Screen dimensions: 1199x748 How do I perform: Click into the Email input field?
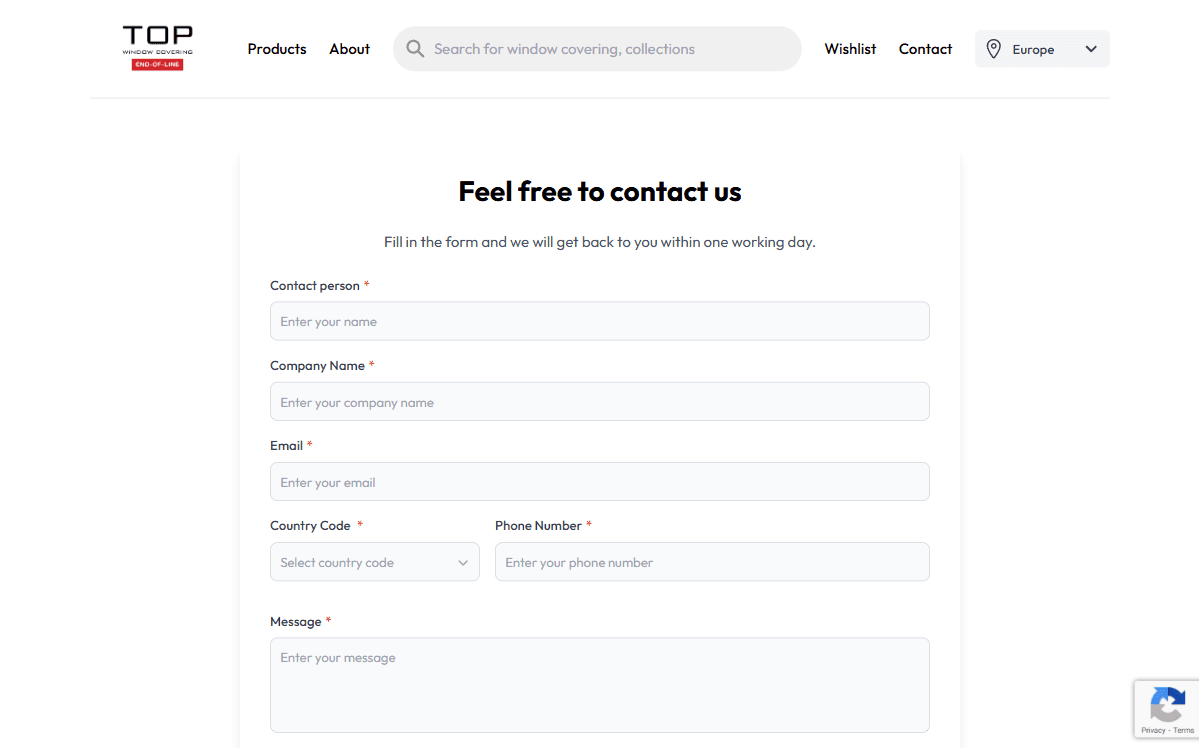click(599, 482)
